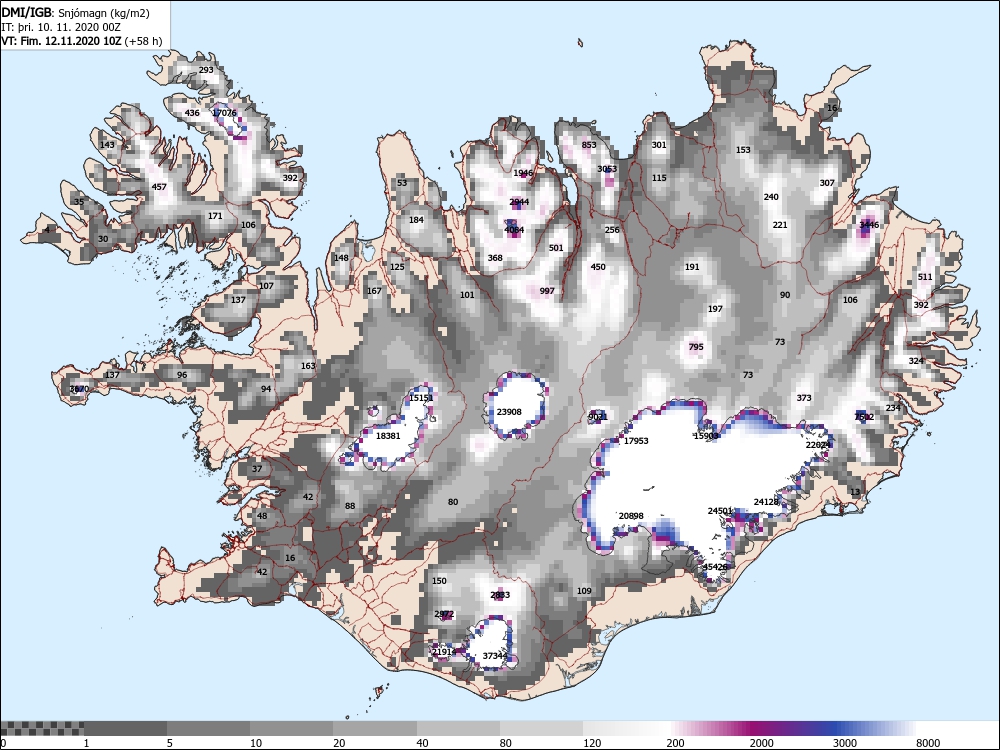Screen dimensions: 1000x750
Task: Click the glacier value 45426
Action: (x=715, y=567)
